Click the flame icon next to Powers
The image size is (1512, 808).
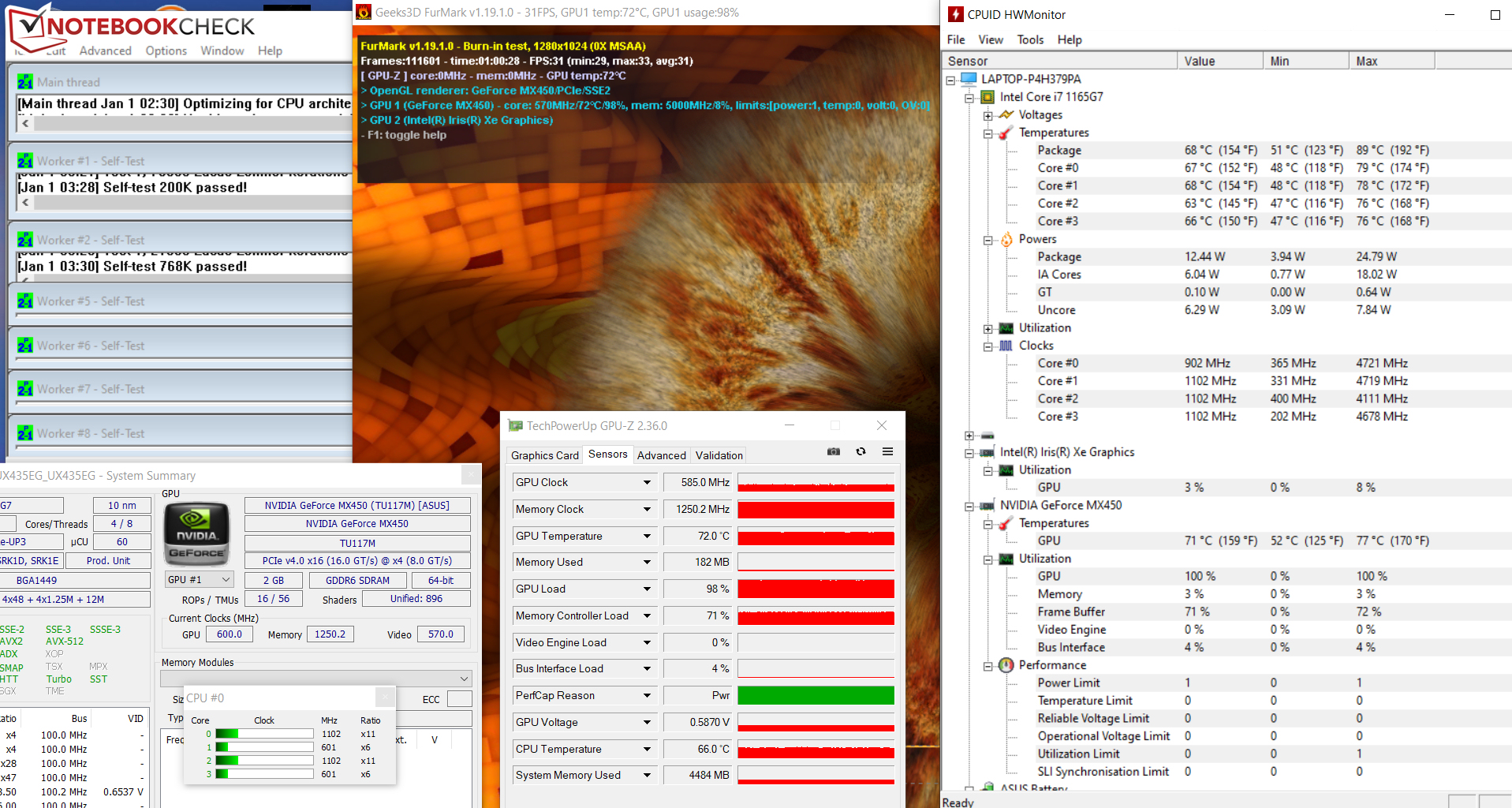coord(1006,239)
